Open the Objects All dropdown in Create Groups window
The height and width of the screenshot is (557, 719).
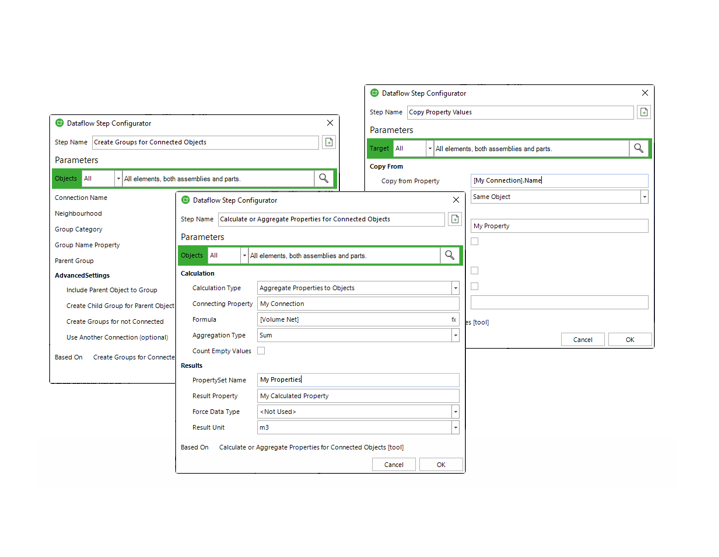click(118, 178)
